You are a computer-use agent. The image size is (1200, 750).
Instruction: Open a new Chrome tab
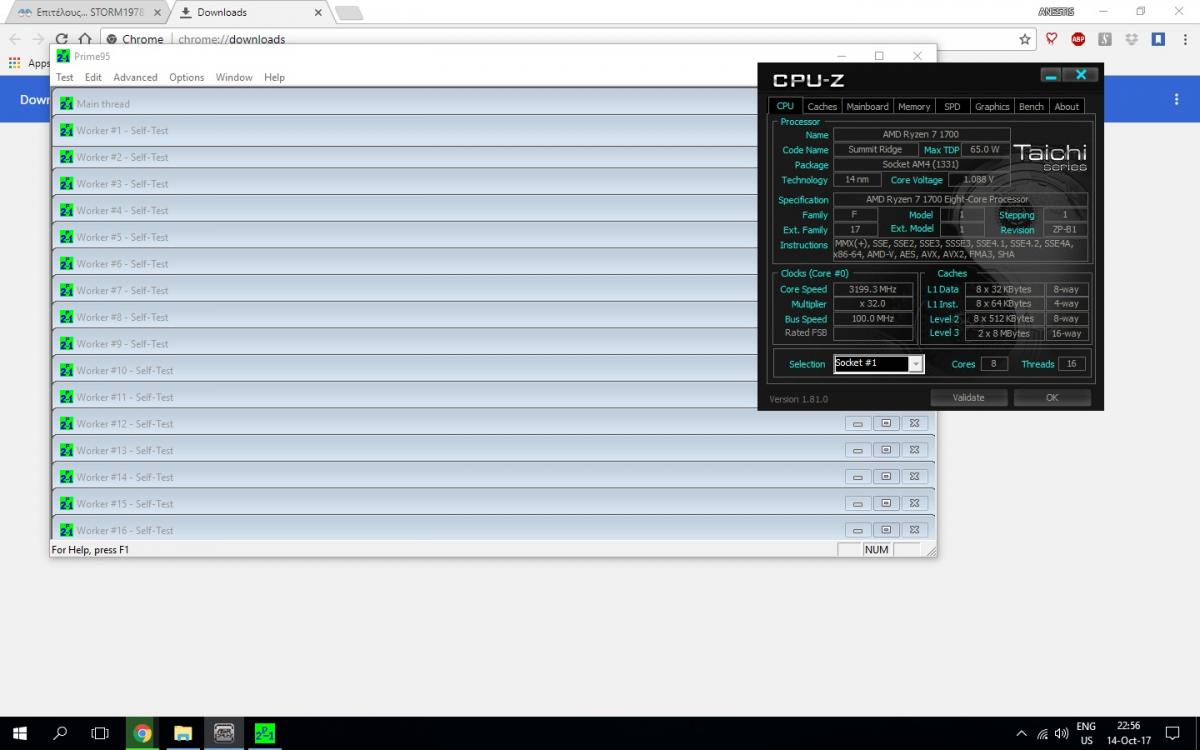tap(349, 13)
